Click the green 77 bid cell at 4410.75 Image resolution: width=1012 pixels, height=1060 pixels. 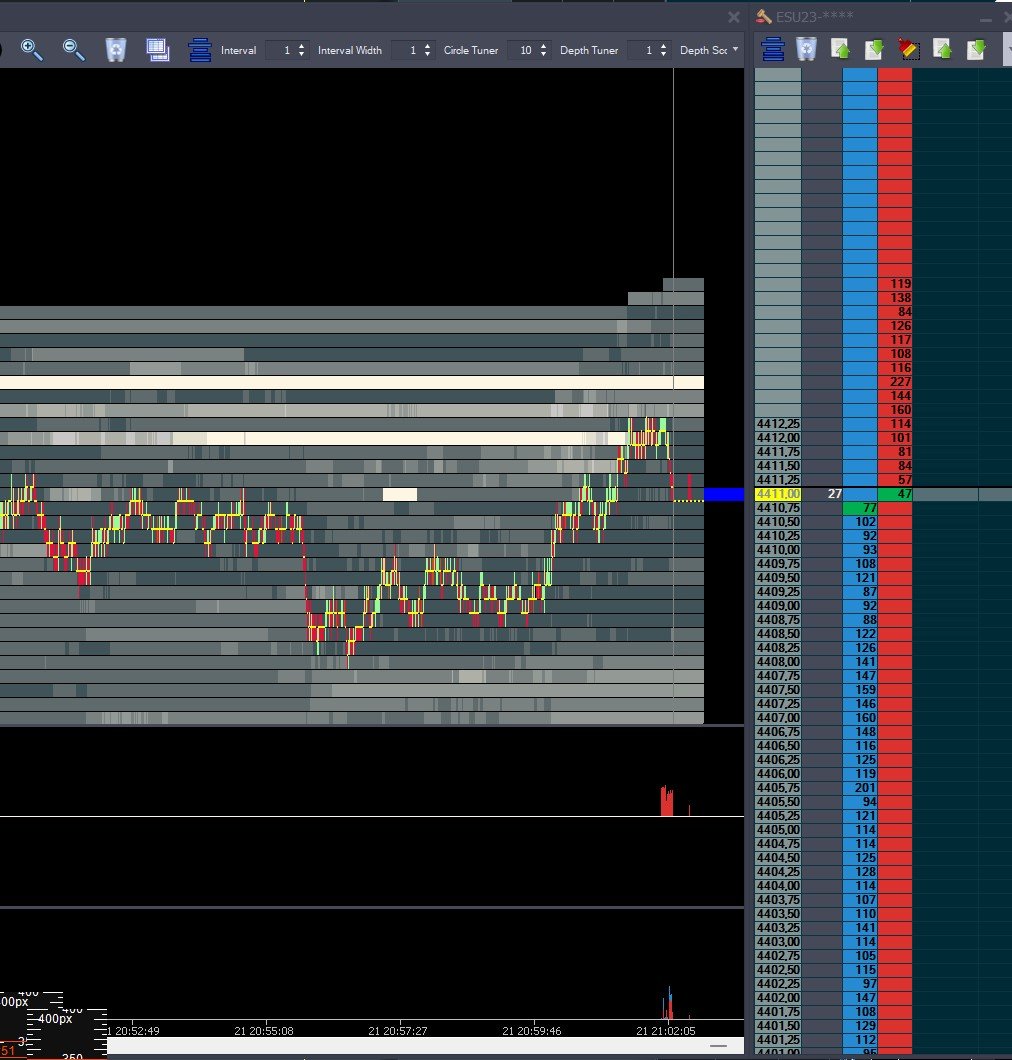pos(857,508)
